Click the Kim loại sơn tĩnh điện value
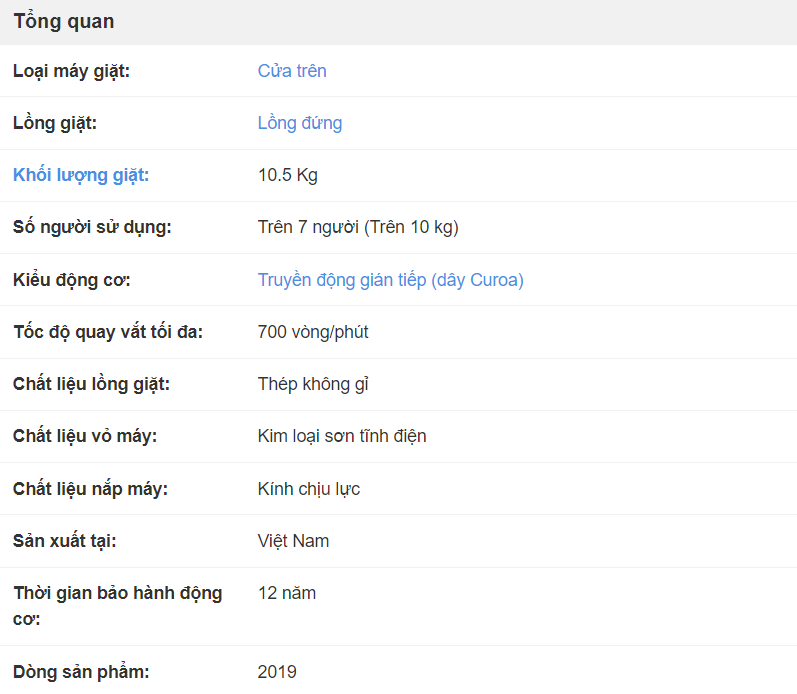The image size is (797, 694). pyautogui.click(x=342, y=436)
